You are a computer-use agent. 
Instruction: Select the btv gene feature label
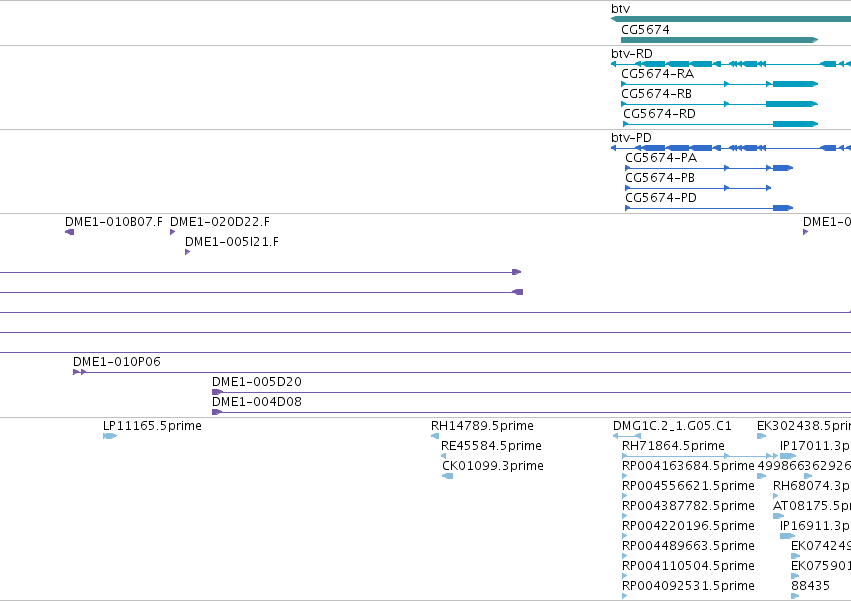(620, 9)
